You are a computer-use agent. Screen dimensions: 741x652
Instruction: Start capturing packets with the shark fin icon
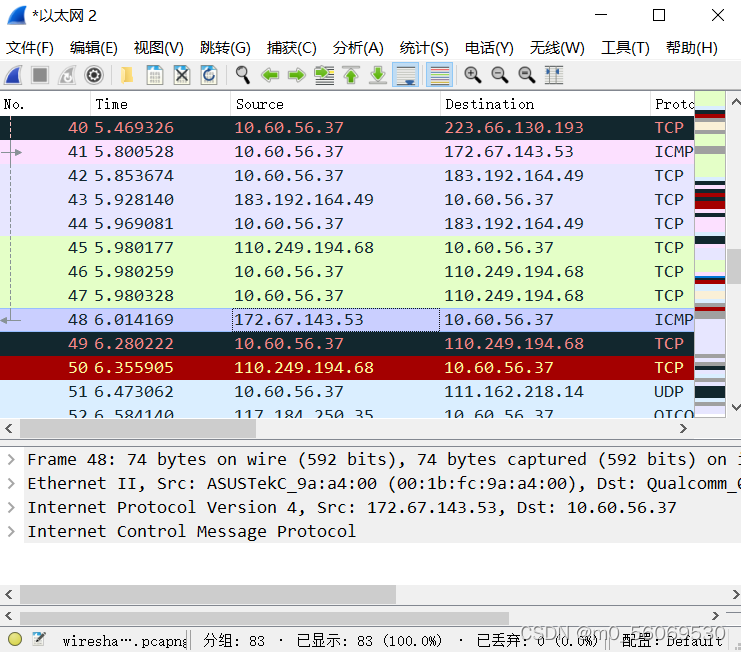[14, 75]
